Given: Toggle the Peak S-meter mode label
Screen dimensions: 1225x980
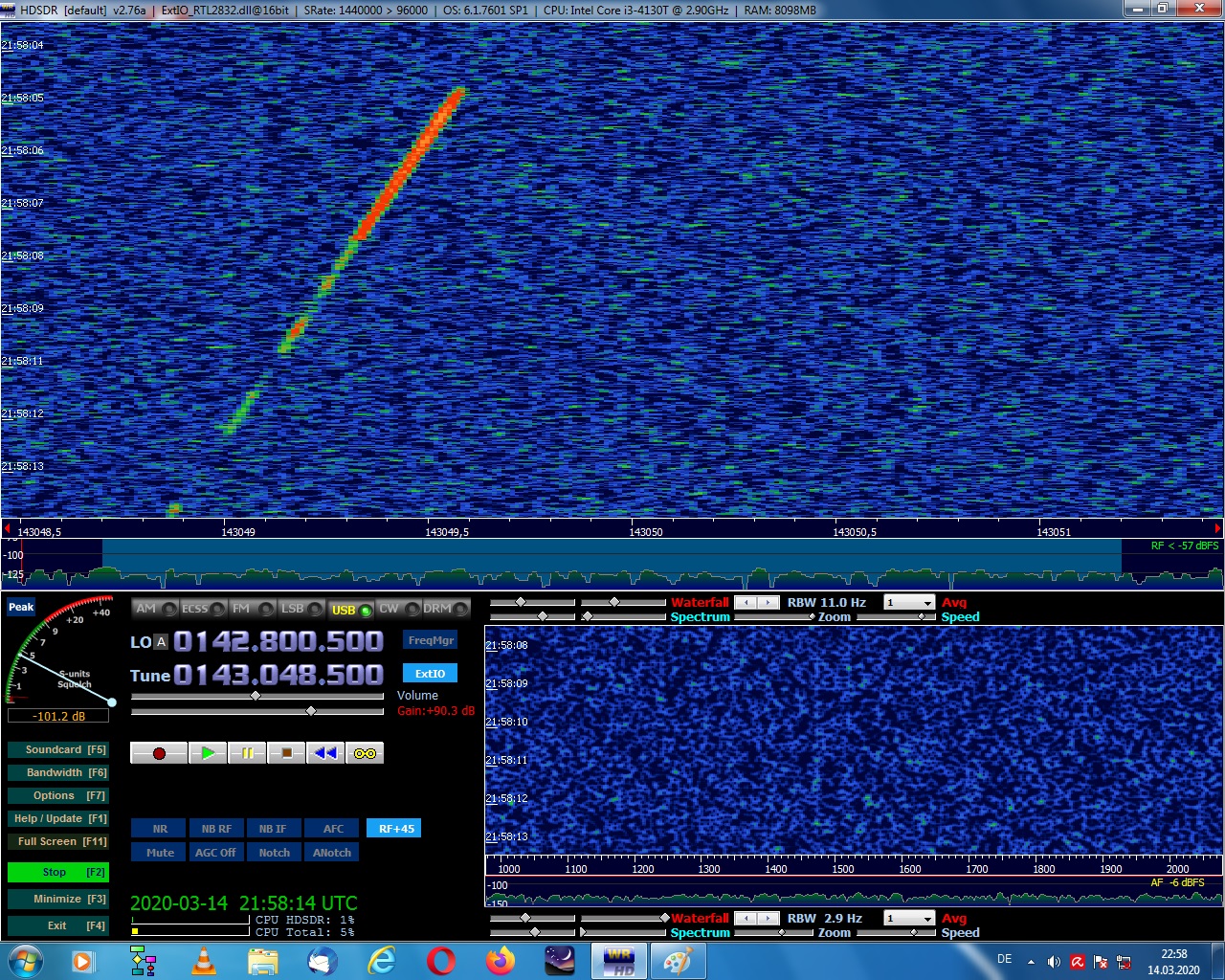Looking at the screenshot, I should pos(21,607).
